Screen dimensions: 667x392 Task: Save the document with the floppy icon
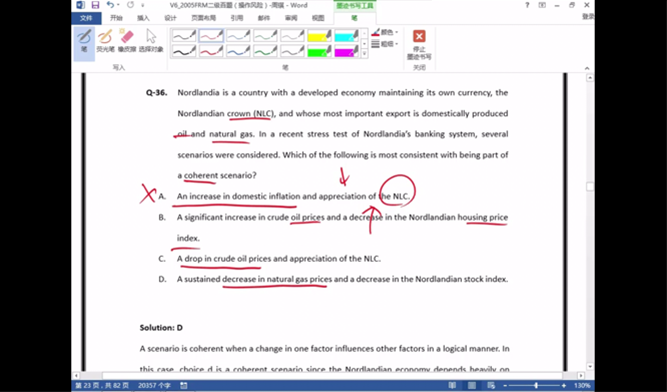click(95, 5)
